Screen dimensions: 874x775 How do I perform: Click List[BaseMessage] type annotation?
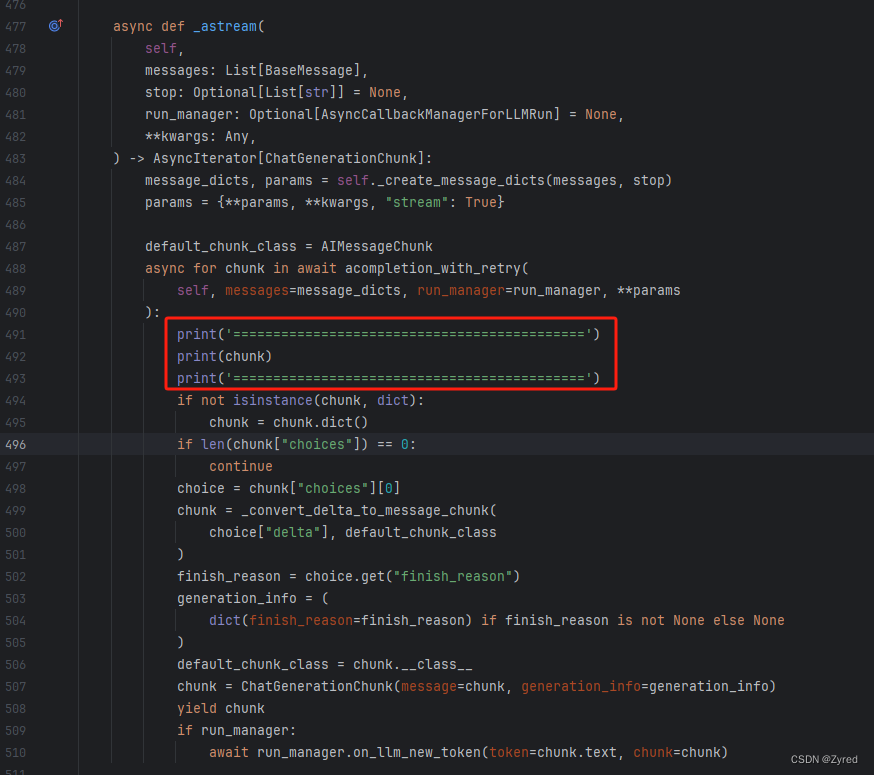(293, 71)
